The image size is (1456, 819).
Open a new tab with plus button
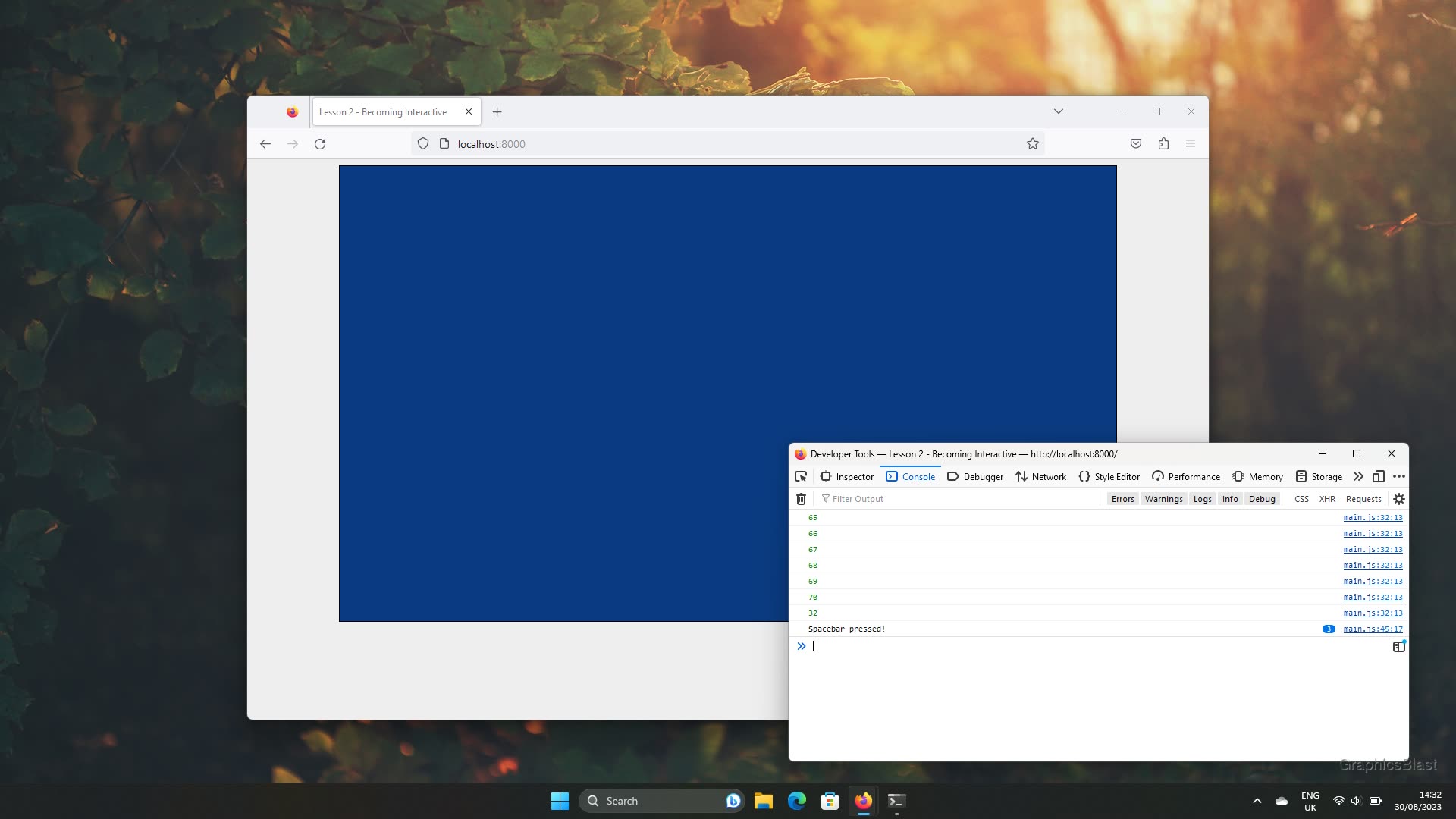[x=497, y=112]
